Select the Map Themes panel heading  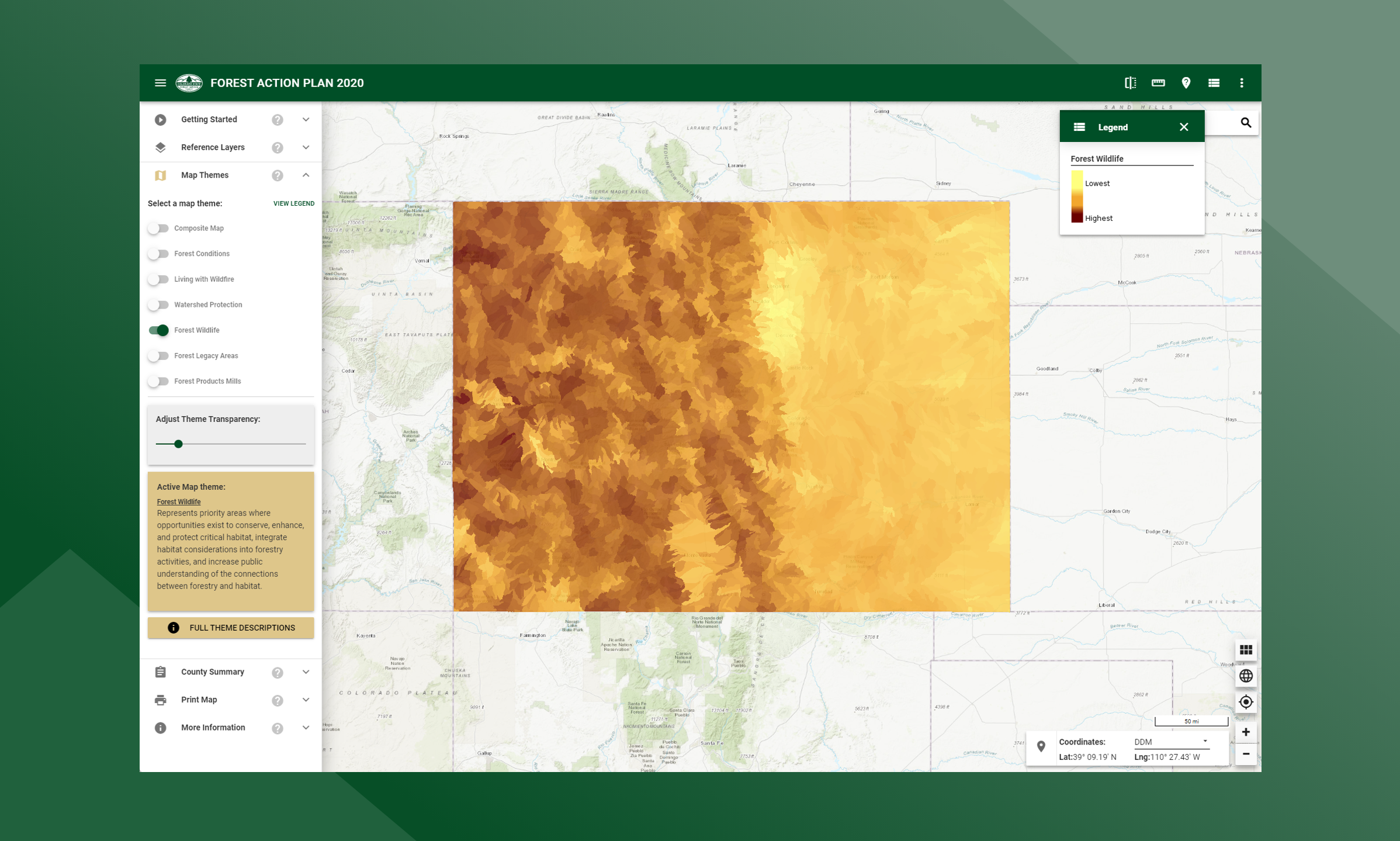click(205, 175)
